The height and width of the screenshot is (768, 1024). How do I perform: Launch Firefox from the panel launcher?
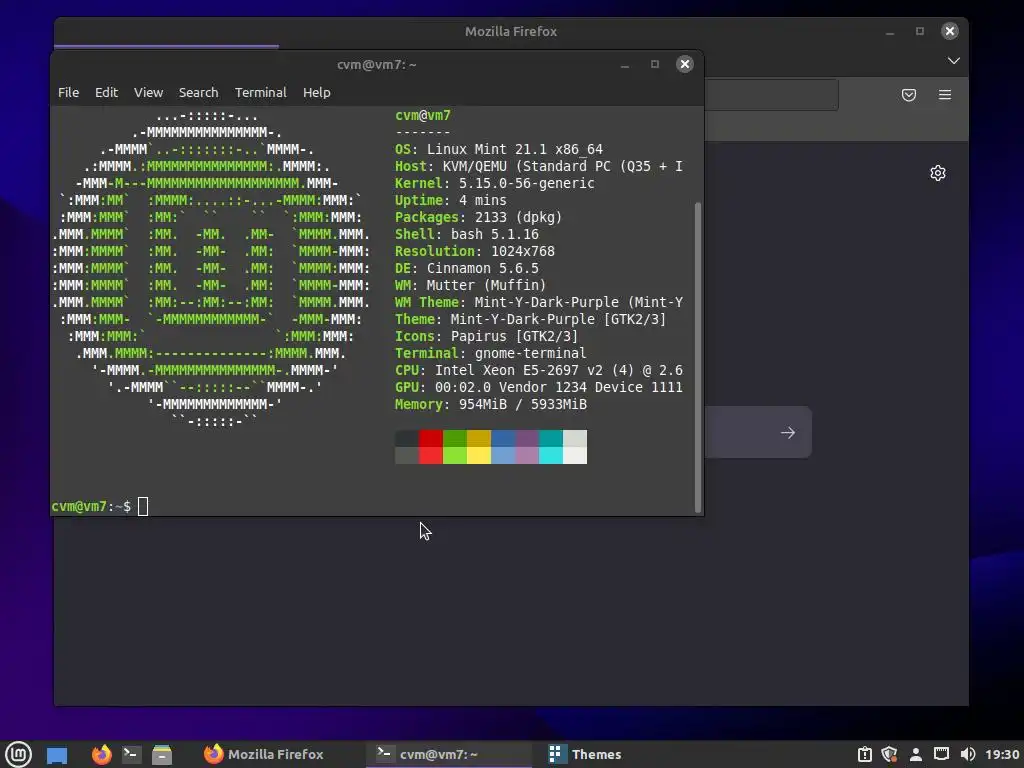(x=101, y=754)
